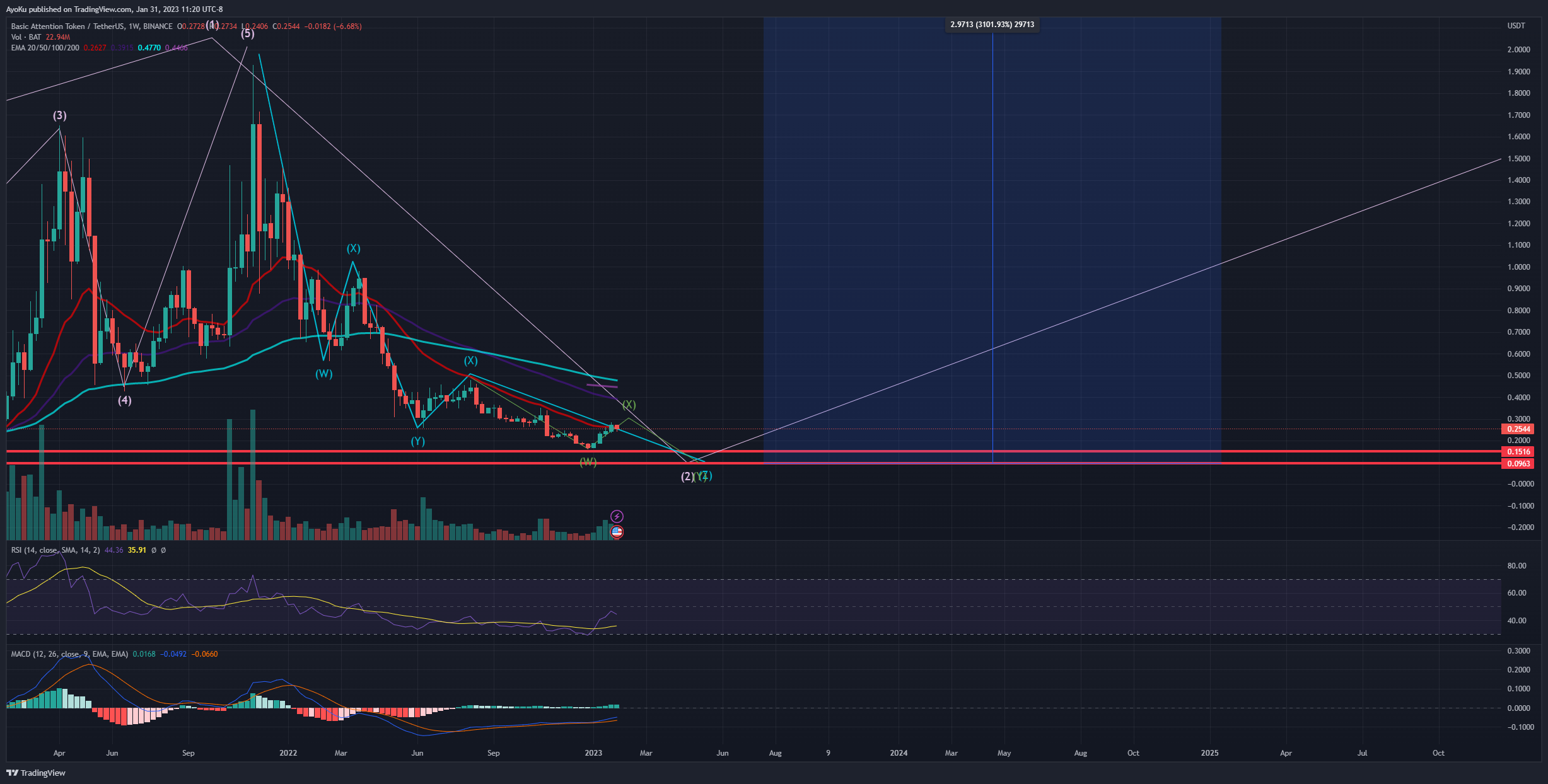This screenshot has width=1548, height=784.
Task: Click the 2.0000 price axis value
Action: (x=1518, y=50)
